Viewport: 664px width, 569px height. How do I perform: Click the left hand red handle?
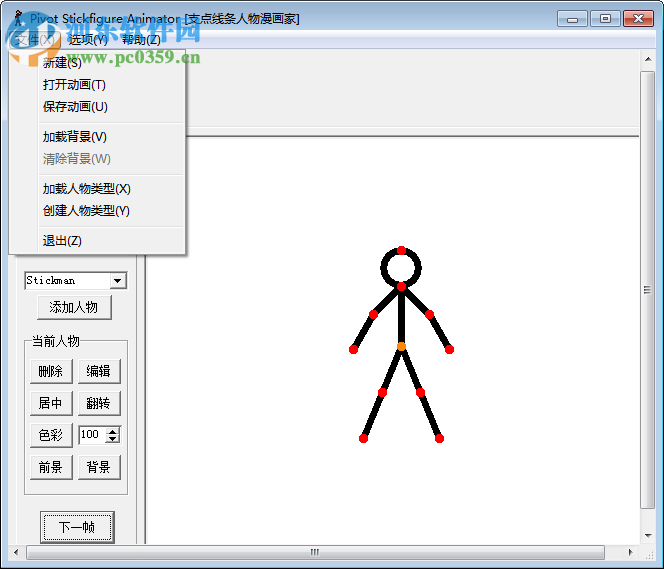coord(353,349)
